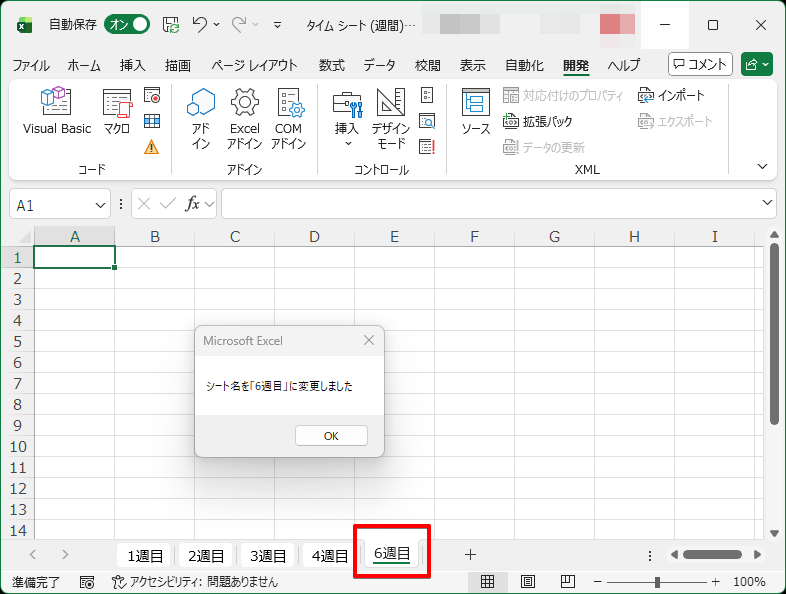Click the run dialog icon
This screenshot has width=786, height=594.
coord(427,147)
